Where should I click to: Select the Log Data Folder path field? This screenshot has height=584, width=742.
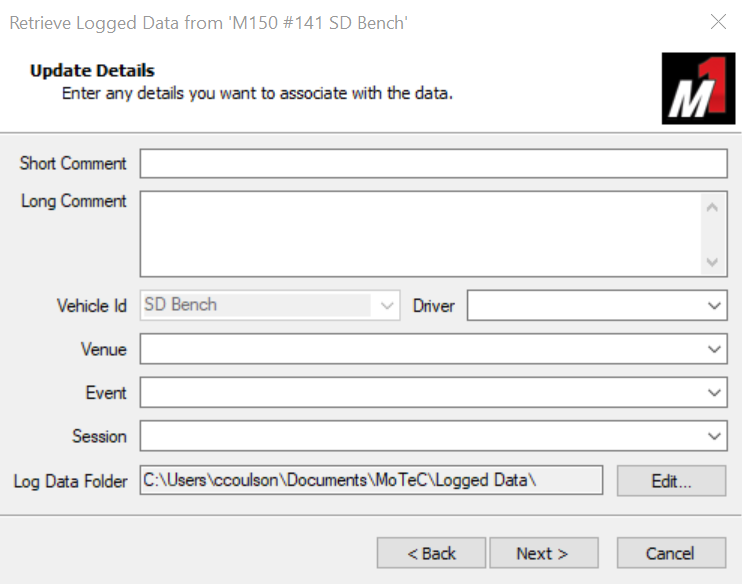pyautogui.click(x=371, y=480)
